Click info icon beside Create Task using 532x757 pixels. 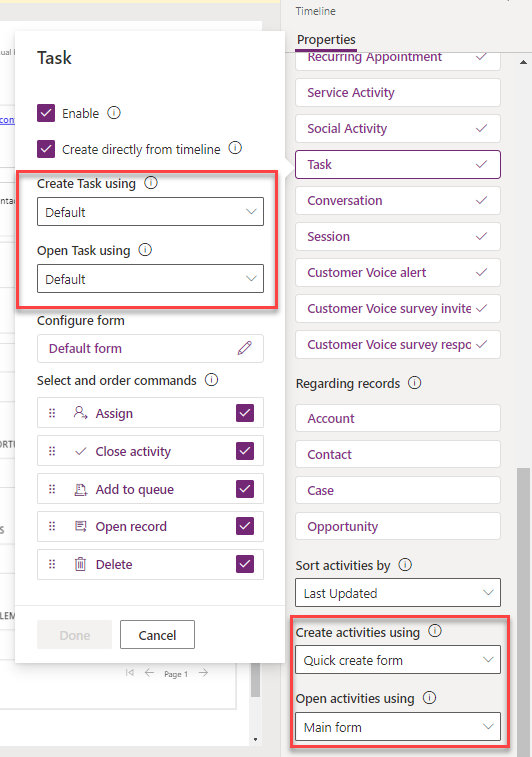pos(151,183)
